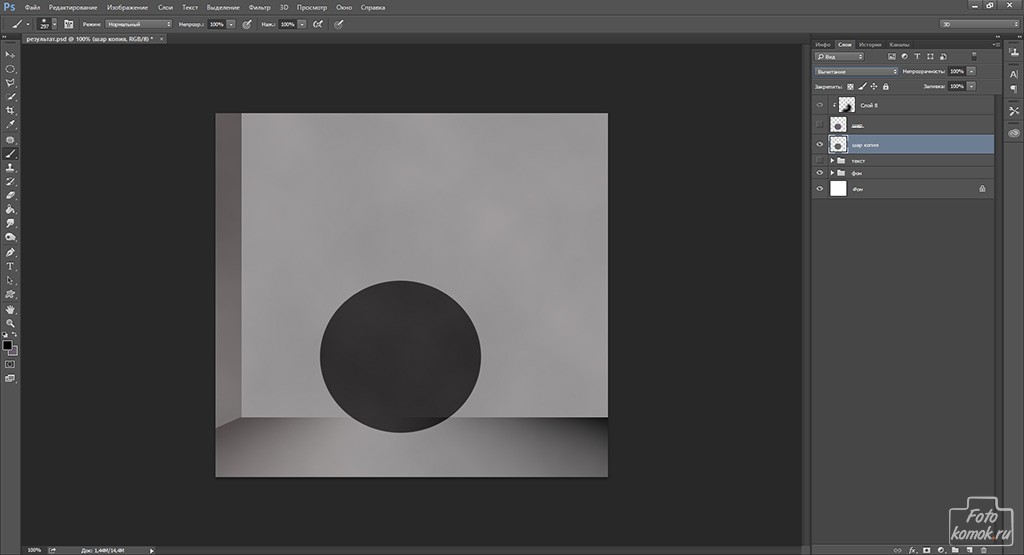Select the Move tool
This screenshot has width=1024, height=555.
[10, 54]
